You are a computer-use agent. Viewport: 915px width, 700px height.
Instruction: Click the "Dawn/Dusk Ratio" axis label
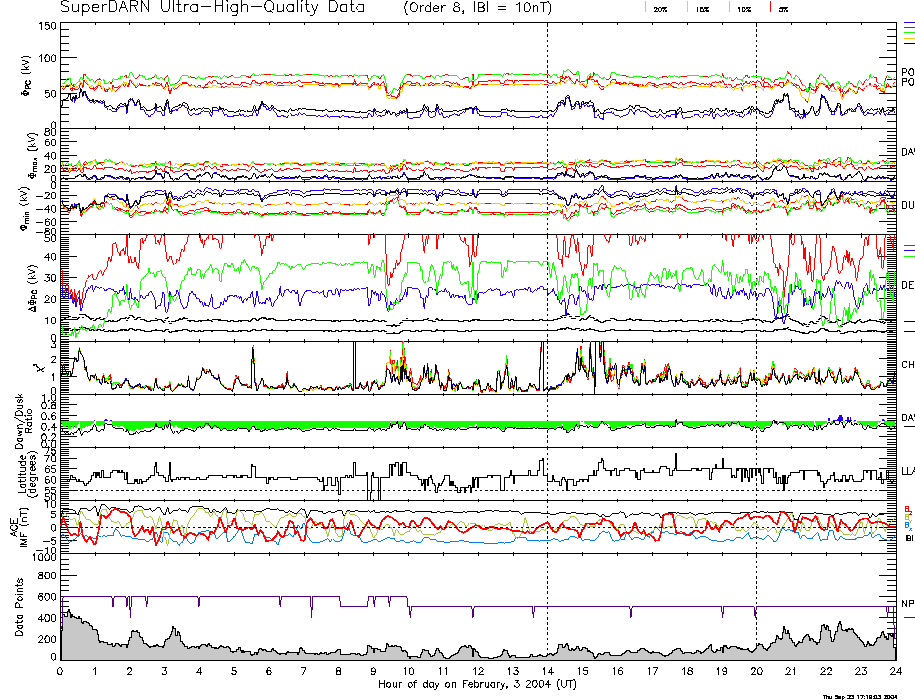tap(23, 421)
